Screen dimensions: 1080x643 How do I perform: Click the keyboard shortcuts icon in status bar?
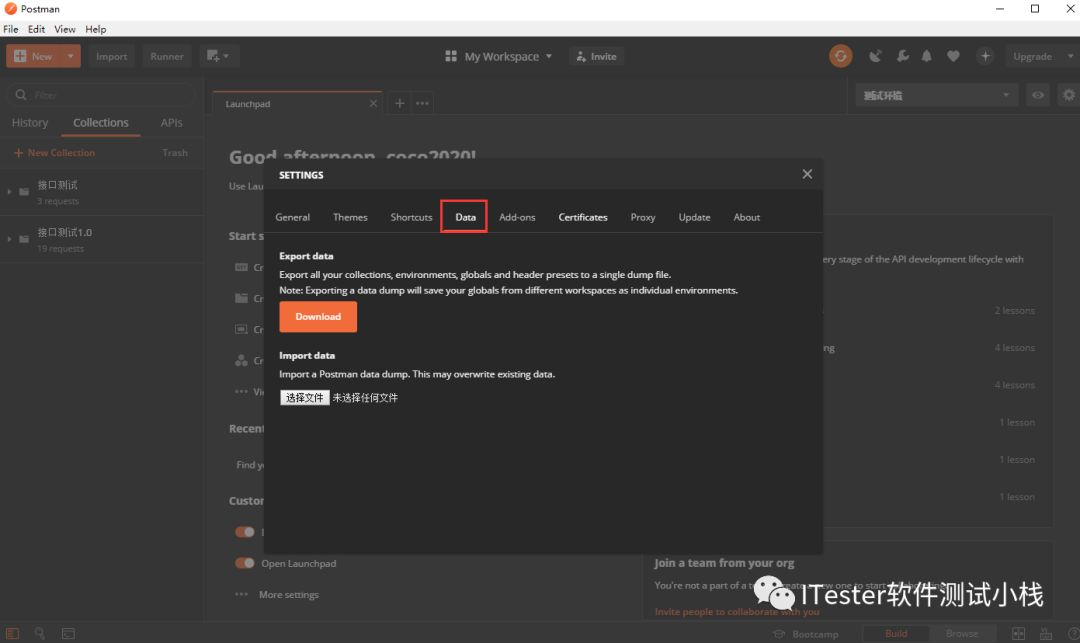tap(1046, 633)
